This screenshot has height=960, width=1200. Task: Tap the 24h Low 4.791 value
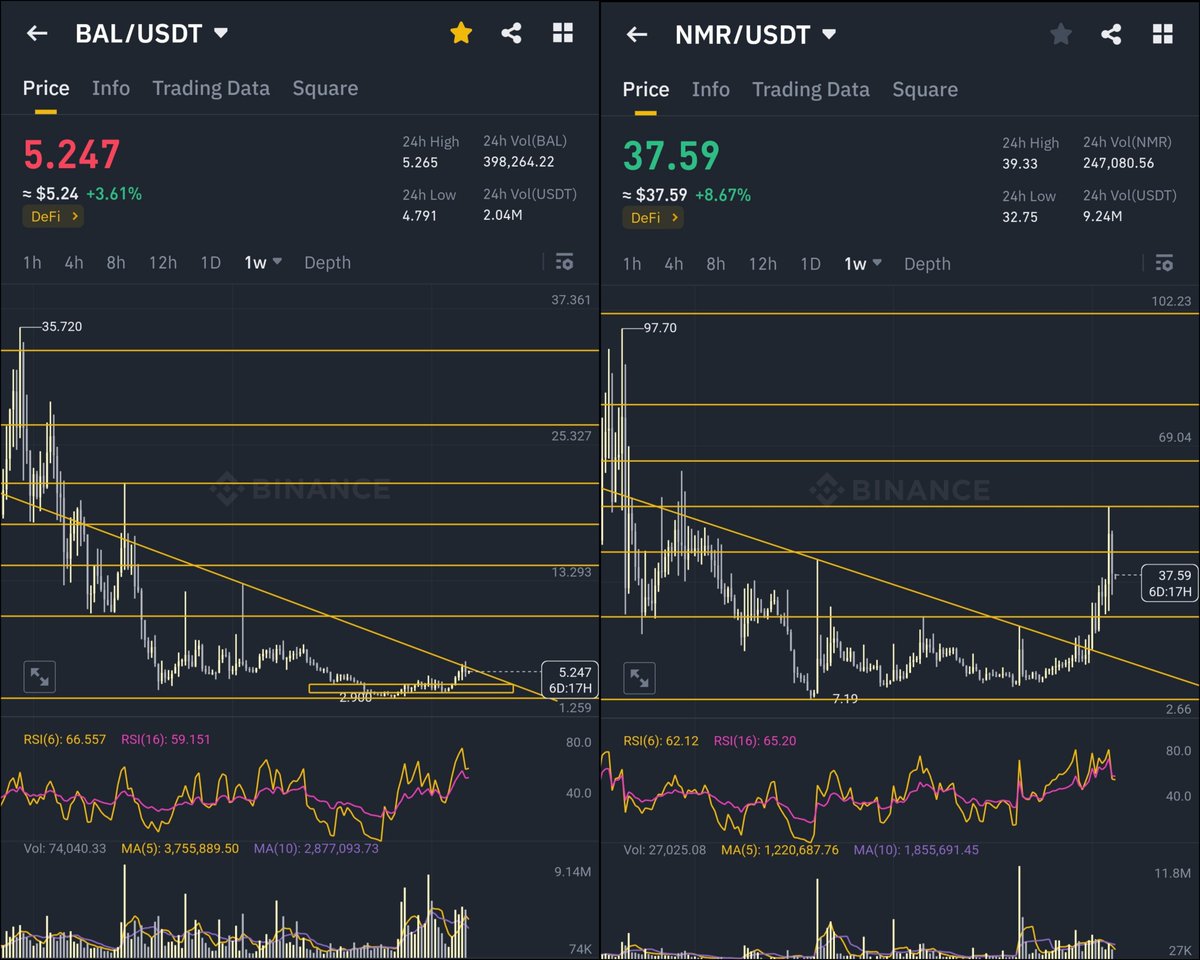click(x=420, y=215)
